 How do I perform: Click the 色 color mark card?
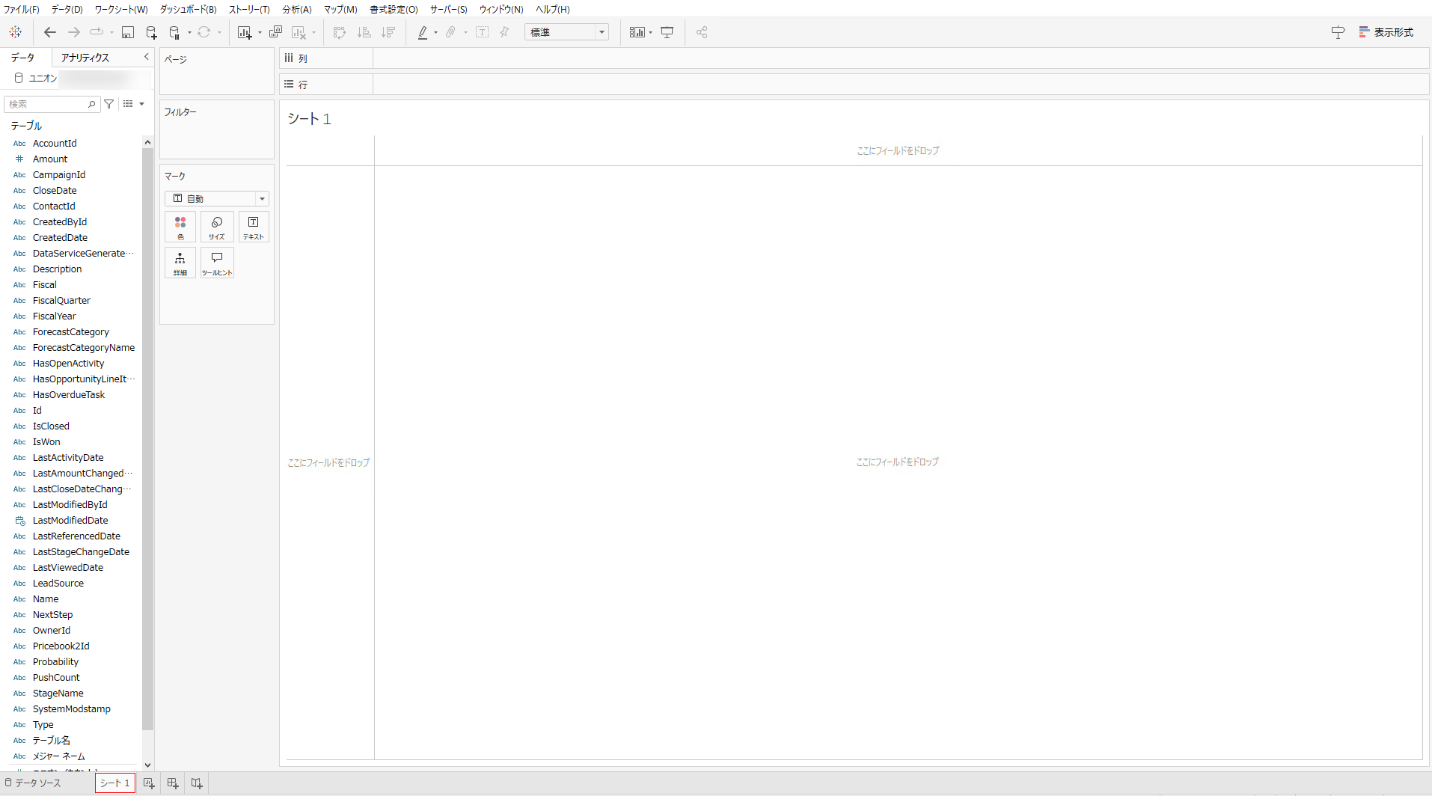coord(180,227)
